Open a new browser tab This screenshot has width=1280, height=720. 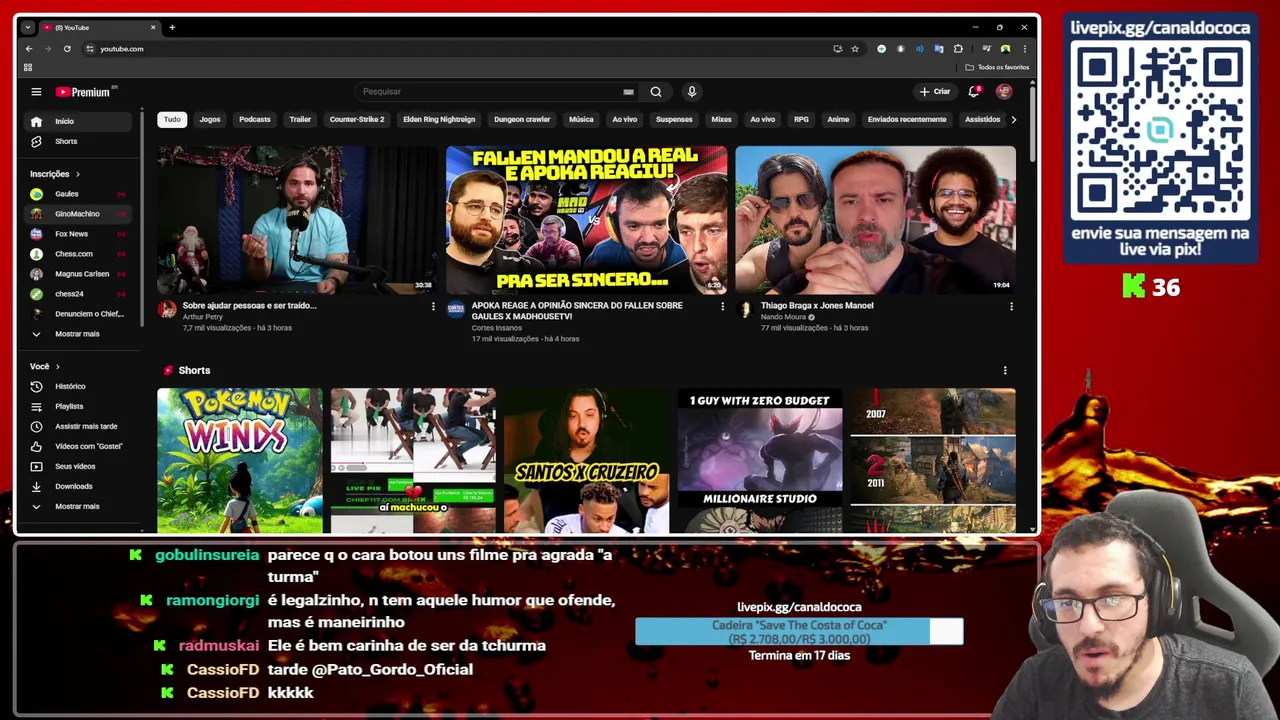point(172,27)
